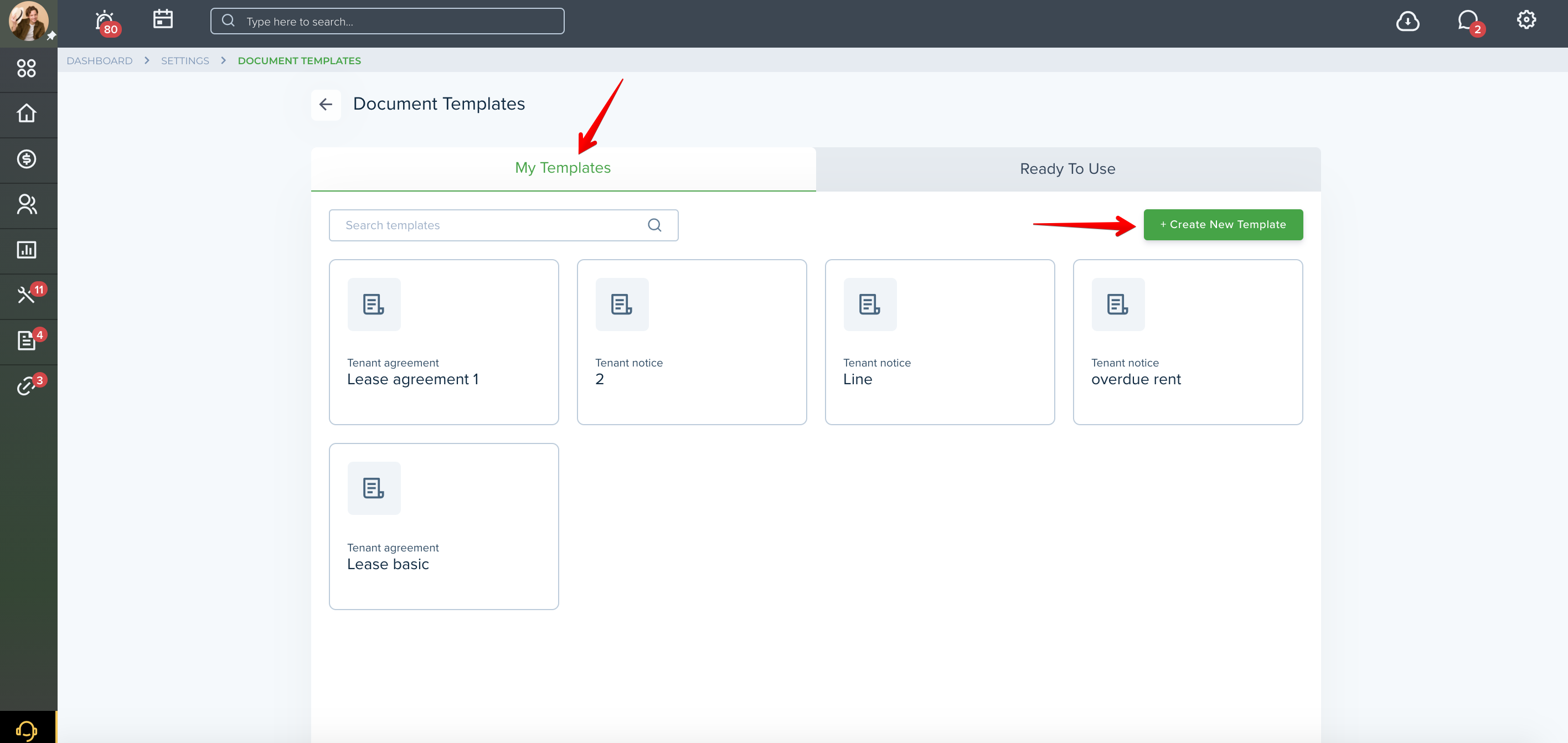Click the cloud download icon

(x=1407, y=21)
